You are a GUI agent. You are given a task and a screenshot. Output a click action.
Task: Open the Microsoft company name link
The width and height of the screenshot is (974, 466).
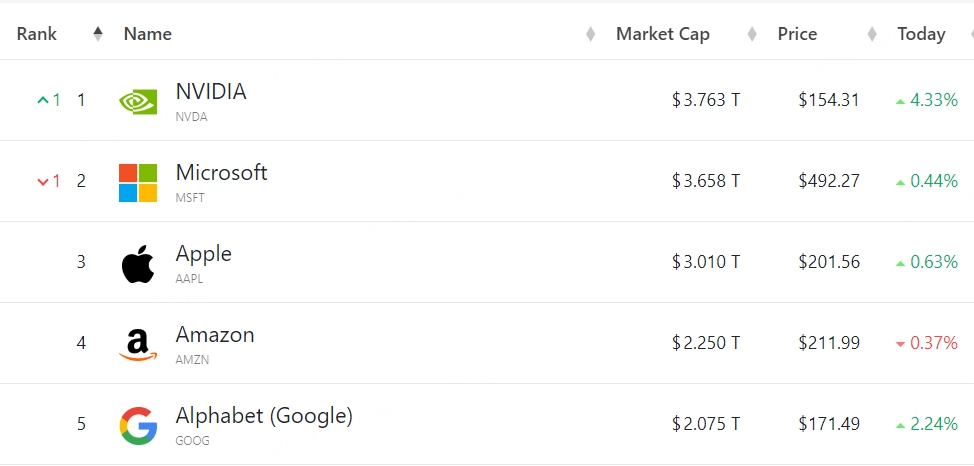tap(221, 173)
